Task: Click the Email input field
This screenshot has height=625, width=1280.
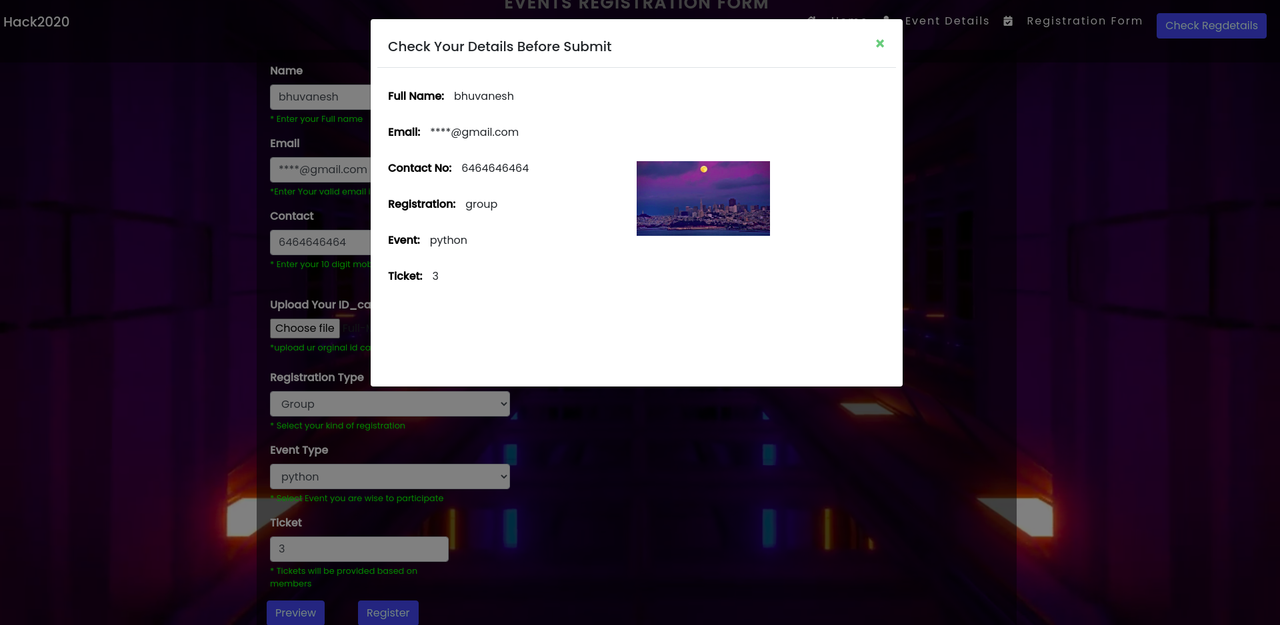Action: coord(321,169)
